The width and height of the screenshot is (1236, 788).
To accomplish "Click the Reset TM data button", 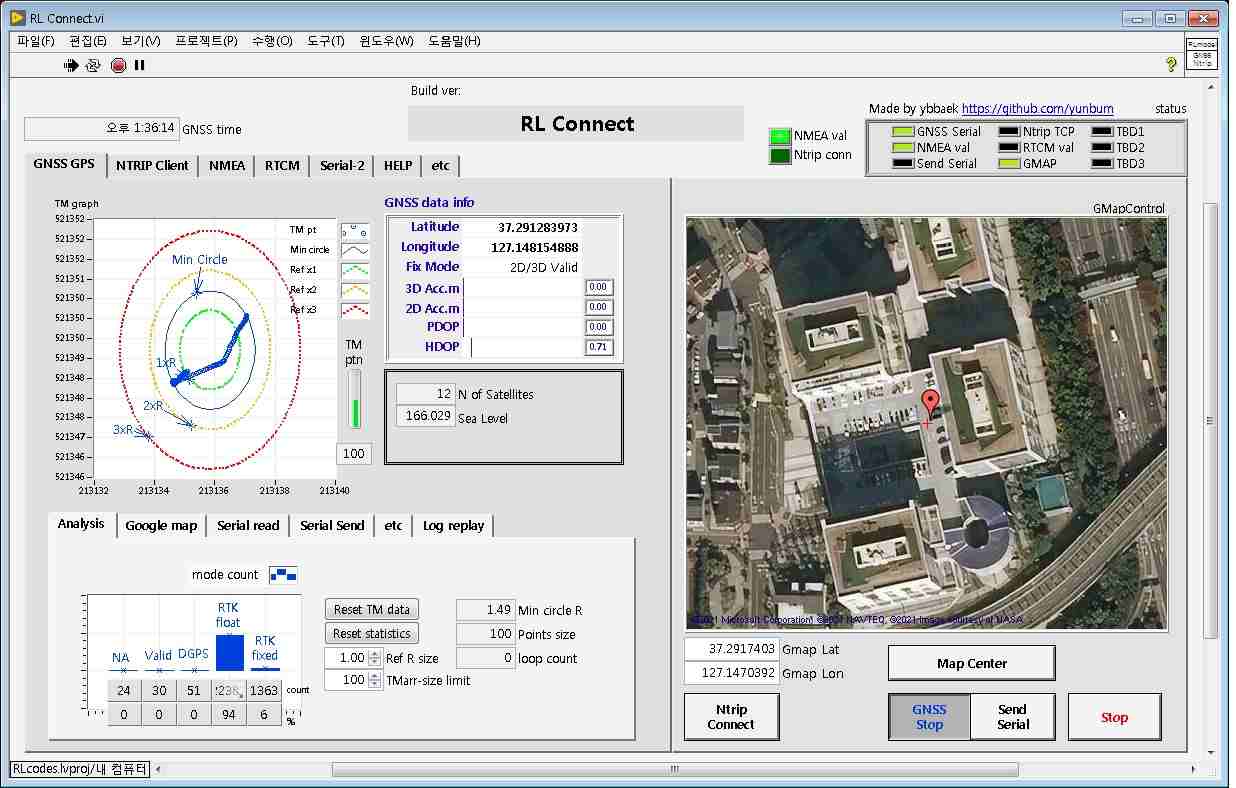I will coord(372,610).
